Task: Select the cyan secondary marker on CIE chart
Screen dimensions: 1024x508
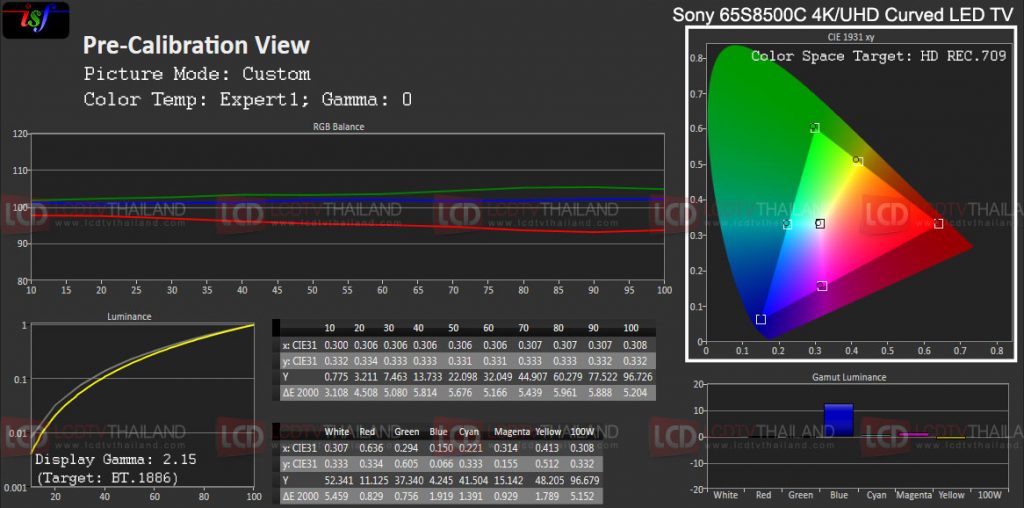Action: (x=787, y=225)
